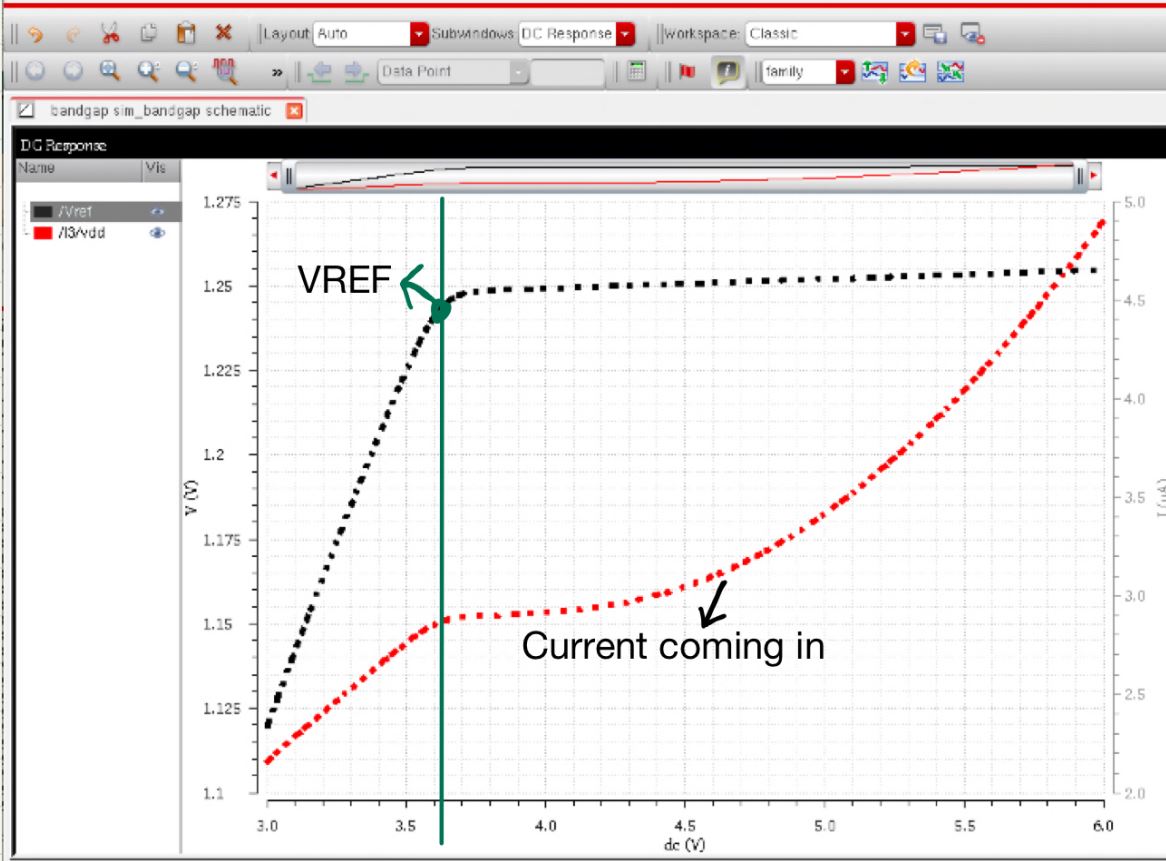The image size is (1166, 861).
Task: Click the empty field beside Data Point
Action: 567,72
